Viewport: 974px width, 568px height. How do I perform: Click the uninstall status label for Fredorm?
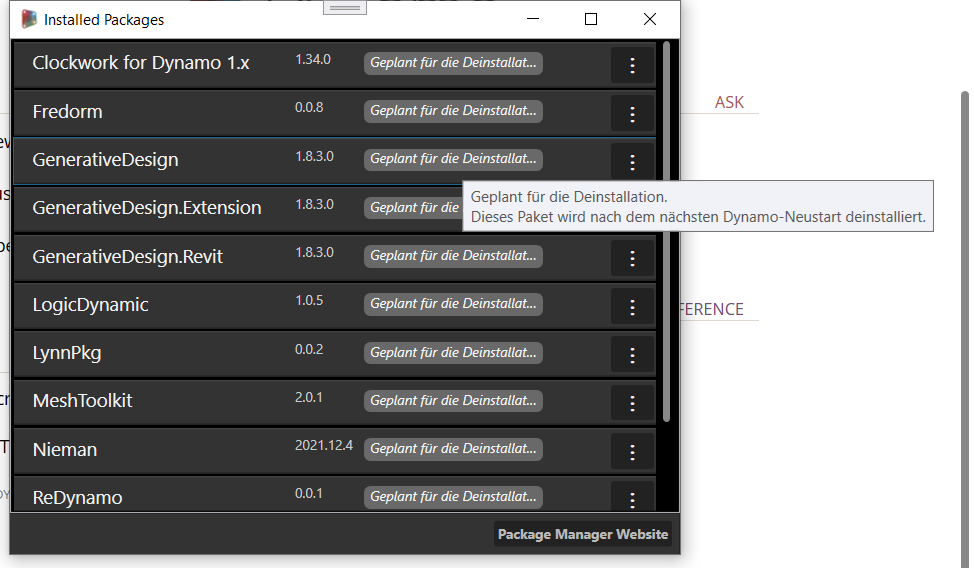[453, 111]
